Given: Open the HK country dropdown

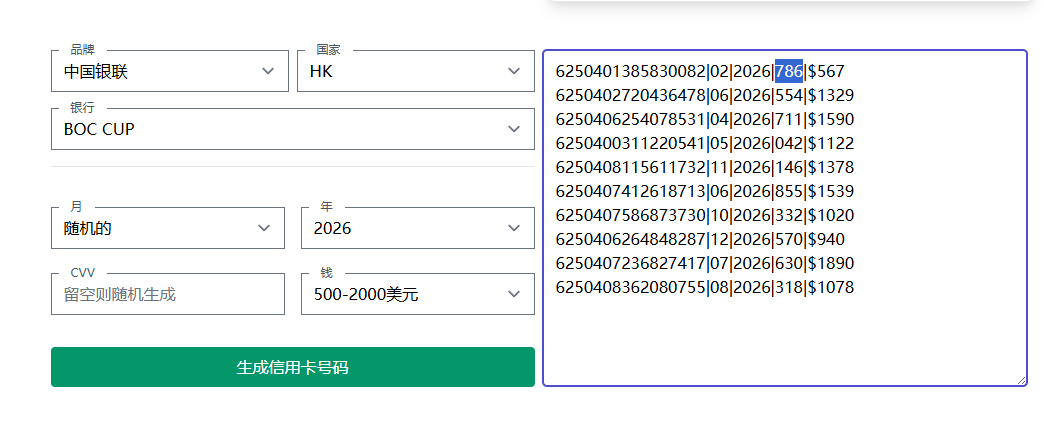Looking at the screenshot, I should click(415, 71).
